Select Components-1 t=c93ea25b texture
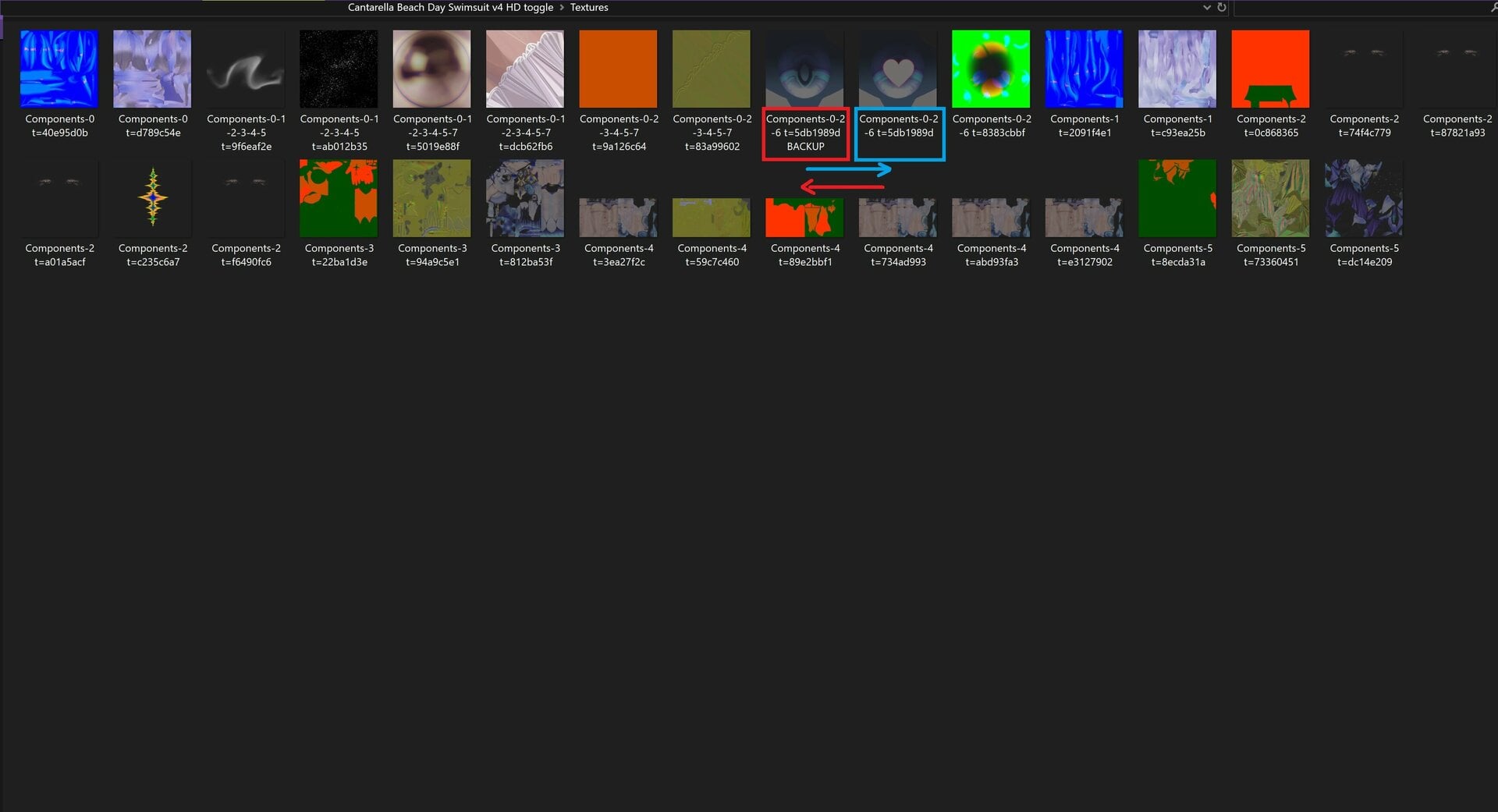Screen dimensions: 1498x812 [x=1177, y=69]
